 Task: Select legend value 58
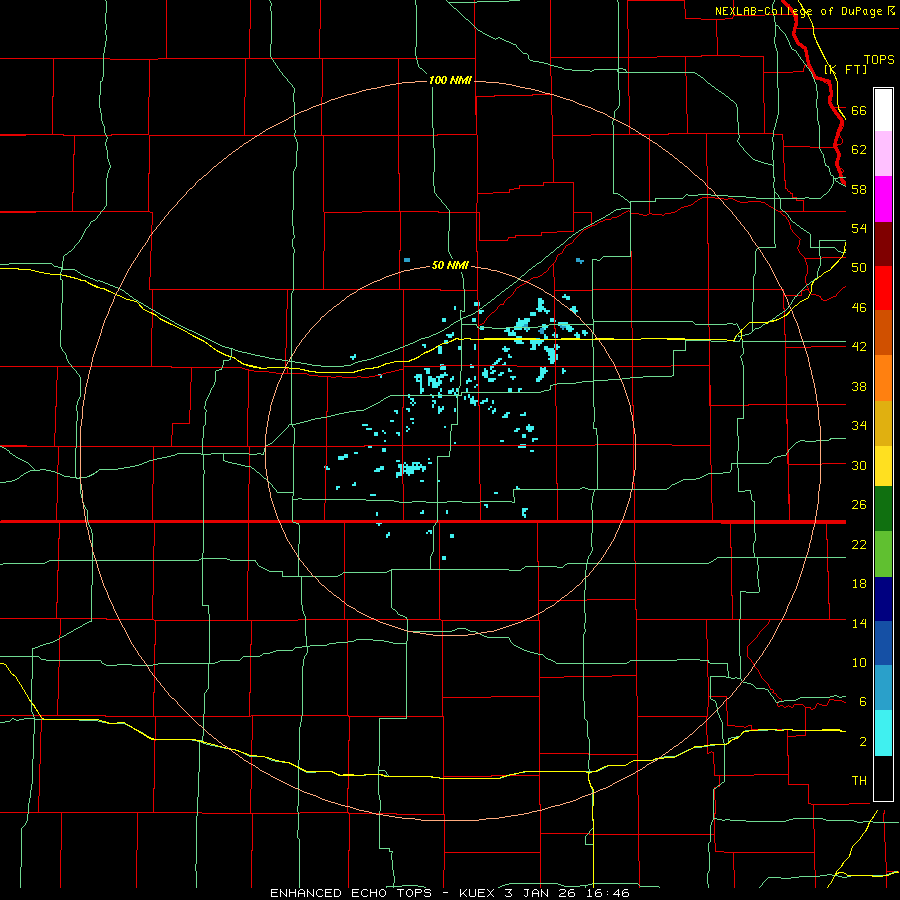(859, 189)
